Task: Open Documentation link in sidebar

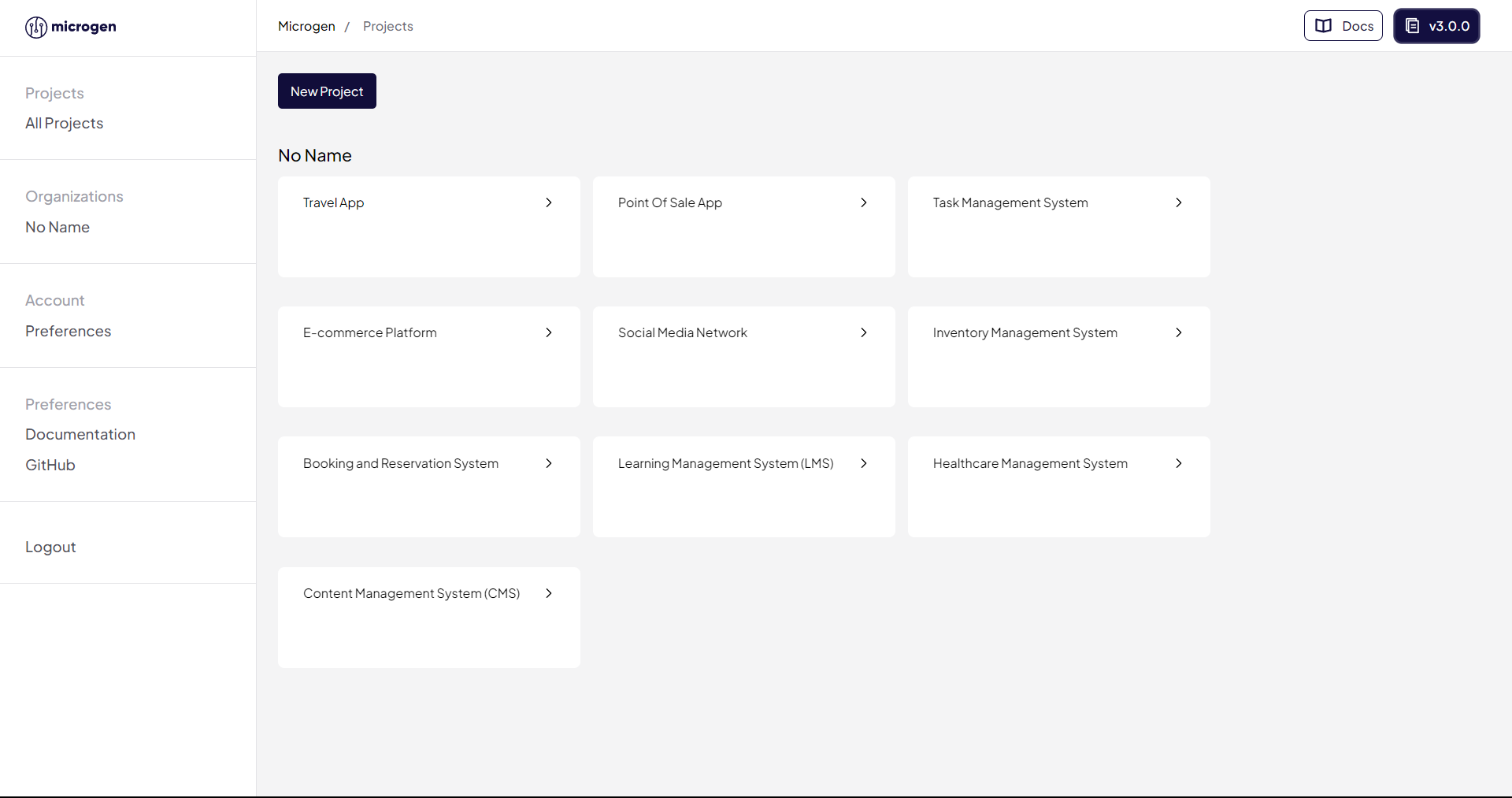Action: pos(80,434)
